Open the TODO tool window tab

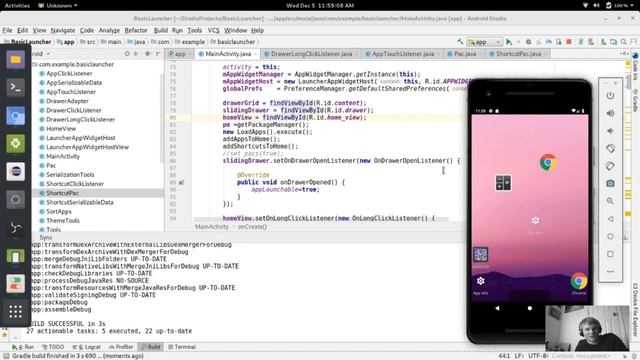point(53,347)
